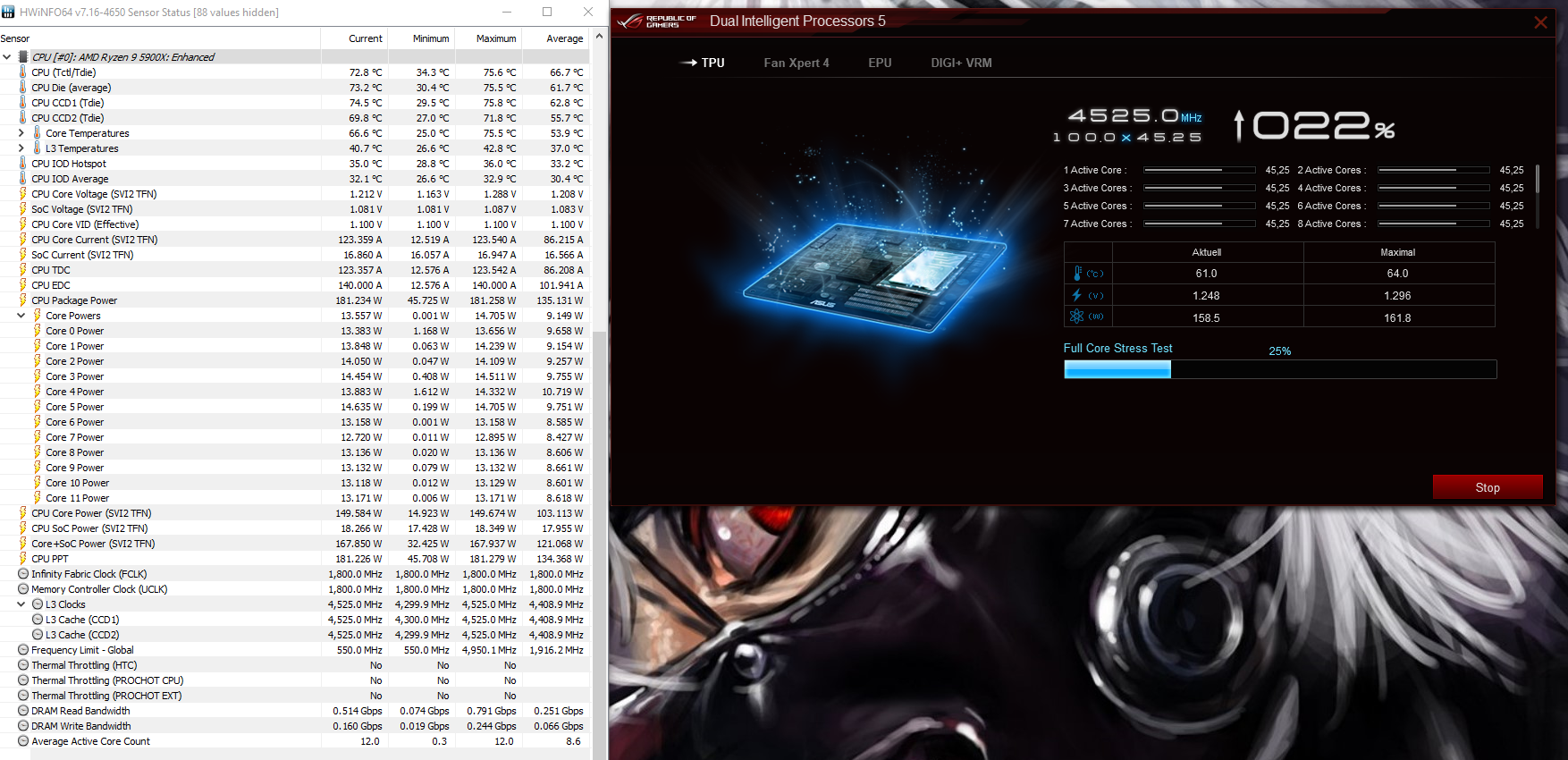Click the Average column header
The image size is (1568, 760).
click(555, 38)
